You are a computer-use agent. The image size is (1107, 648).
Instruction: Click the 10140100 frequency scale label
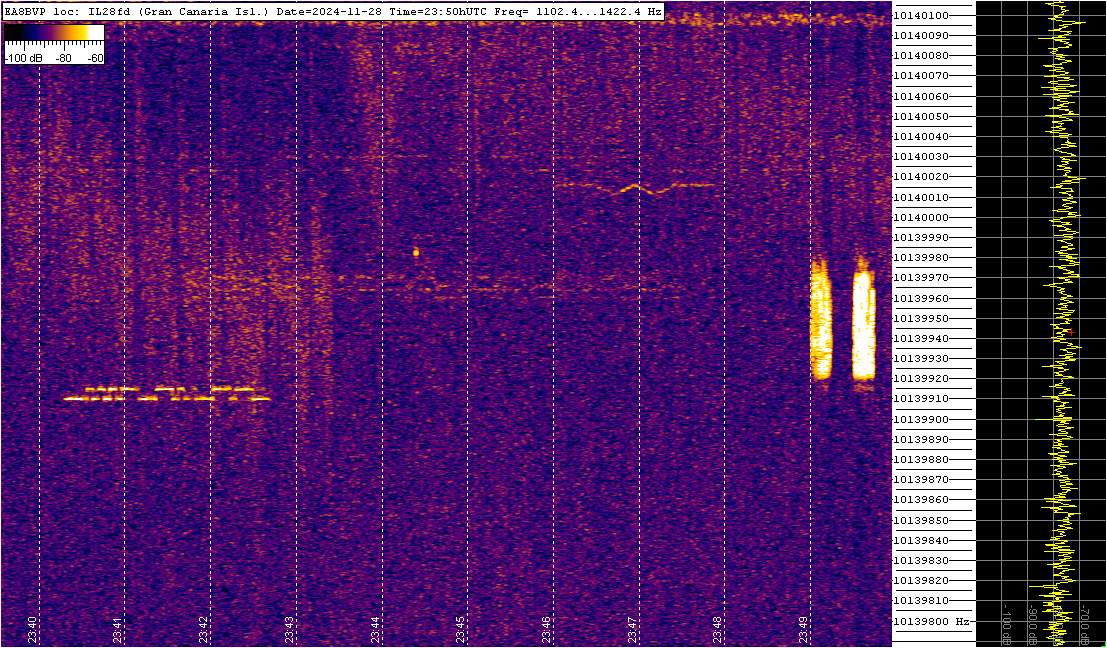pos(921,16)
